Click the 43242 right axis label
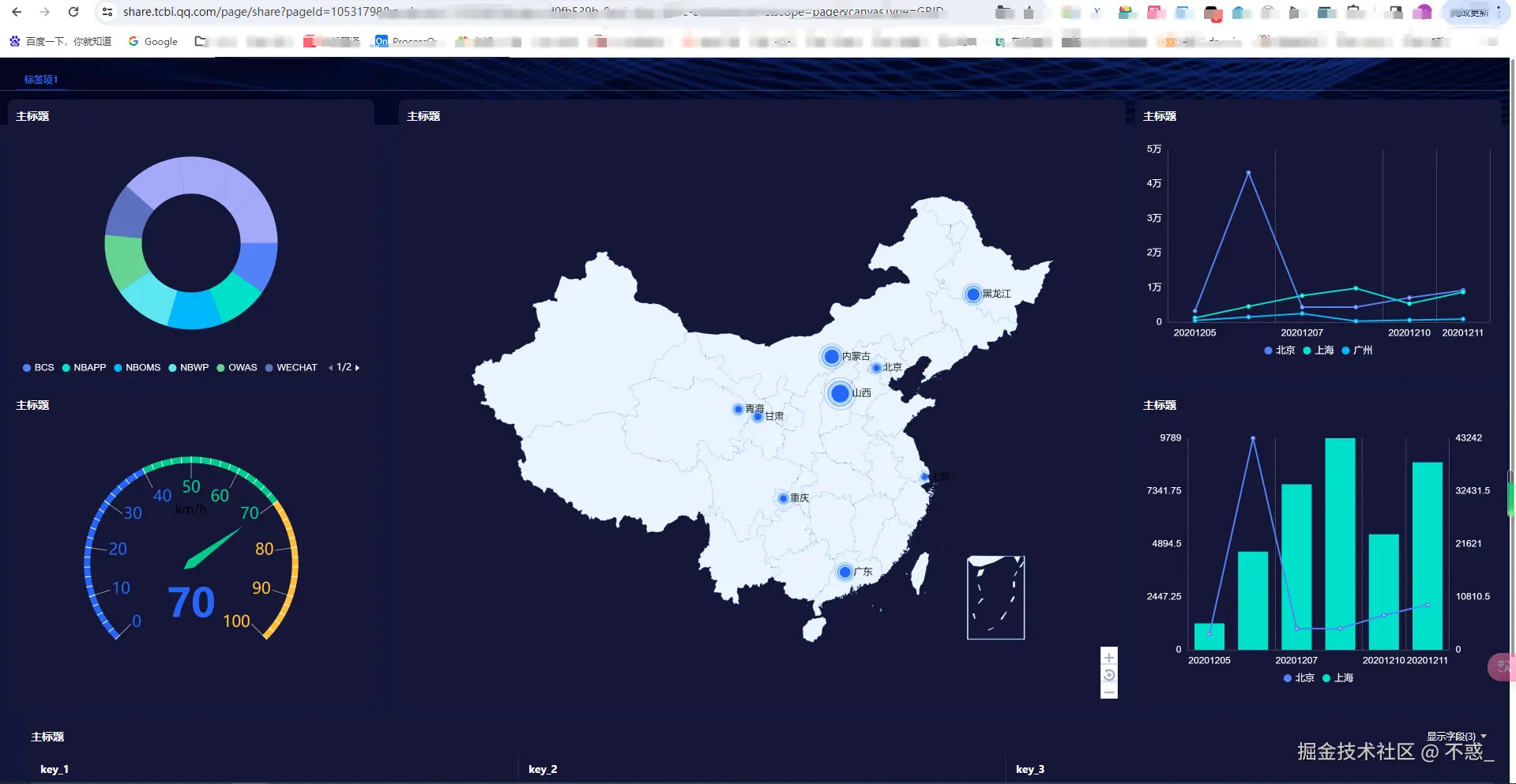Screen dimensions: 1516x784 coord(1469,438)
